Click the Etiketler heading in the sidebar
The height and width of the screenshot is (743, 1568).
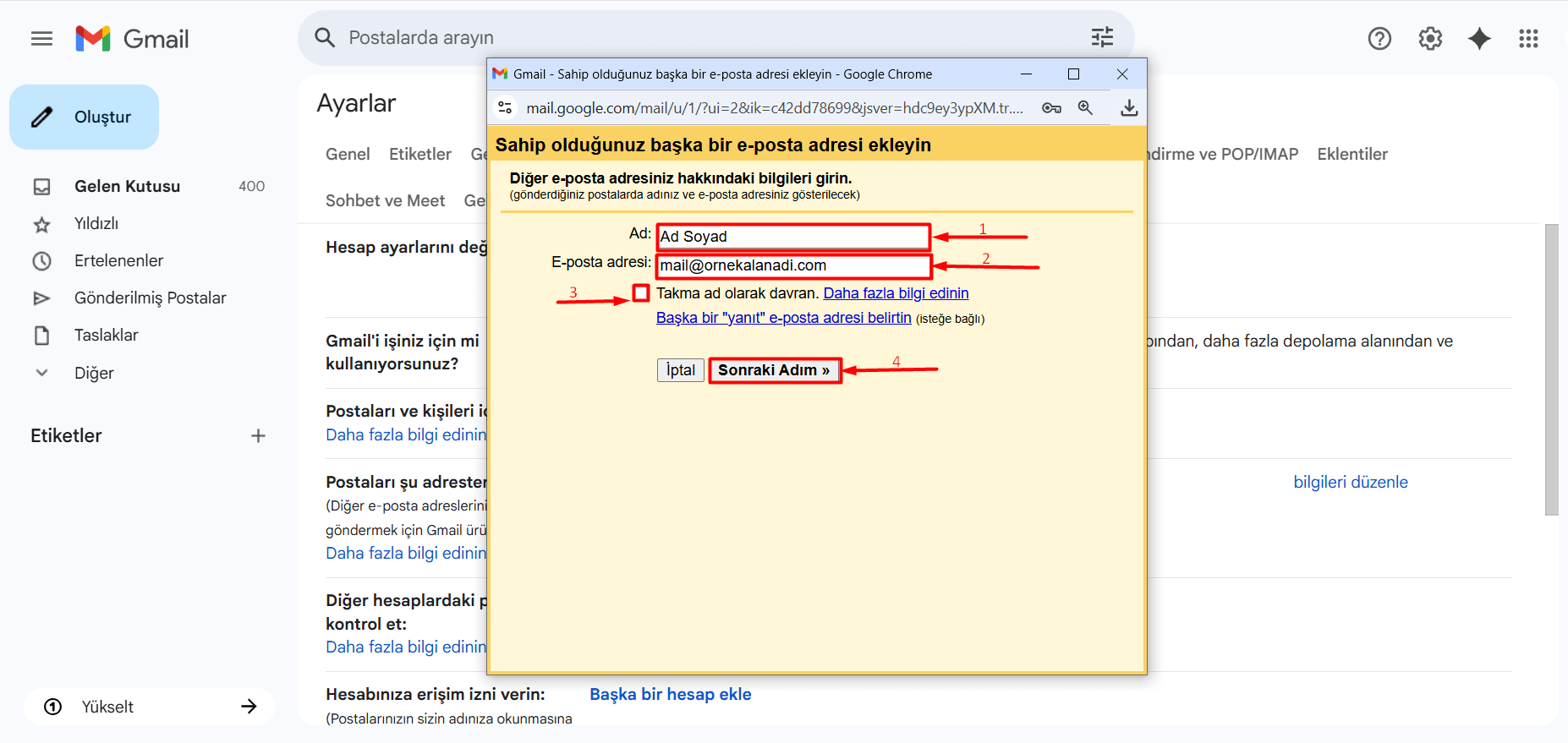tap(66, 436)
